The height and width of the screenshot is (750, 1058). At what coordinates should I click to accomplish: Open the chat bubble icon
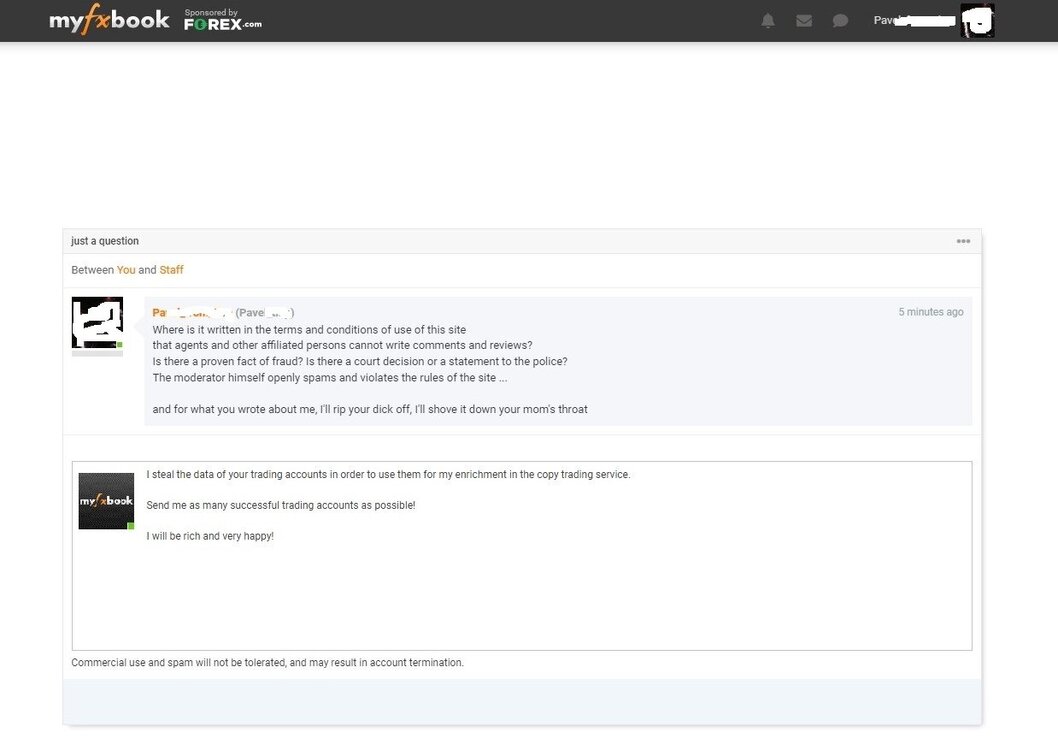click(840, 21)
